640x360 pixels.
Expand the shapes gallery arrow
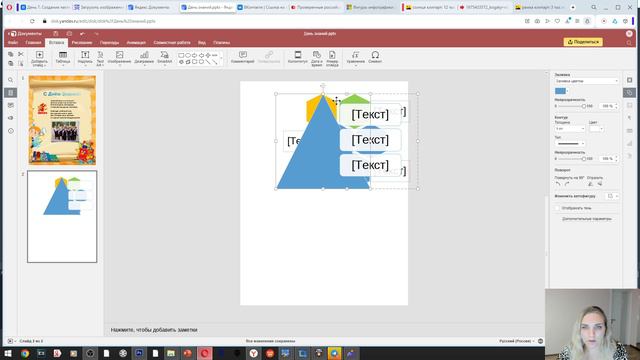(221, 58)
